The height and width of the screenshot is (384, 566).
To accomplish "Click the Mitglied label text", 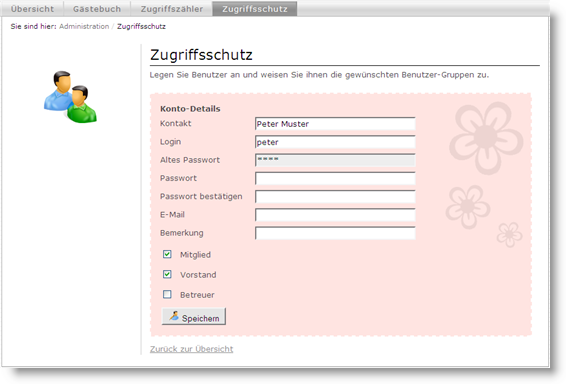I will (x=195, y=254).
